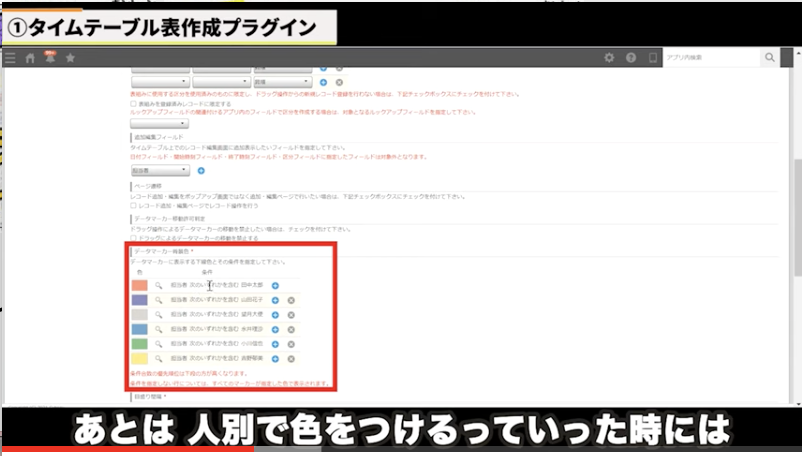Add a field next to 担当者 dropdown

(x=201, y=171)
